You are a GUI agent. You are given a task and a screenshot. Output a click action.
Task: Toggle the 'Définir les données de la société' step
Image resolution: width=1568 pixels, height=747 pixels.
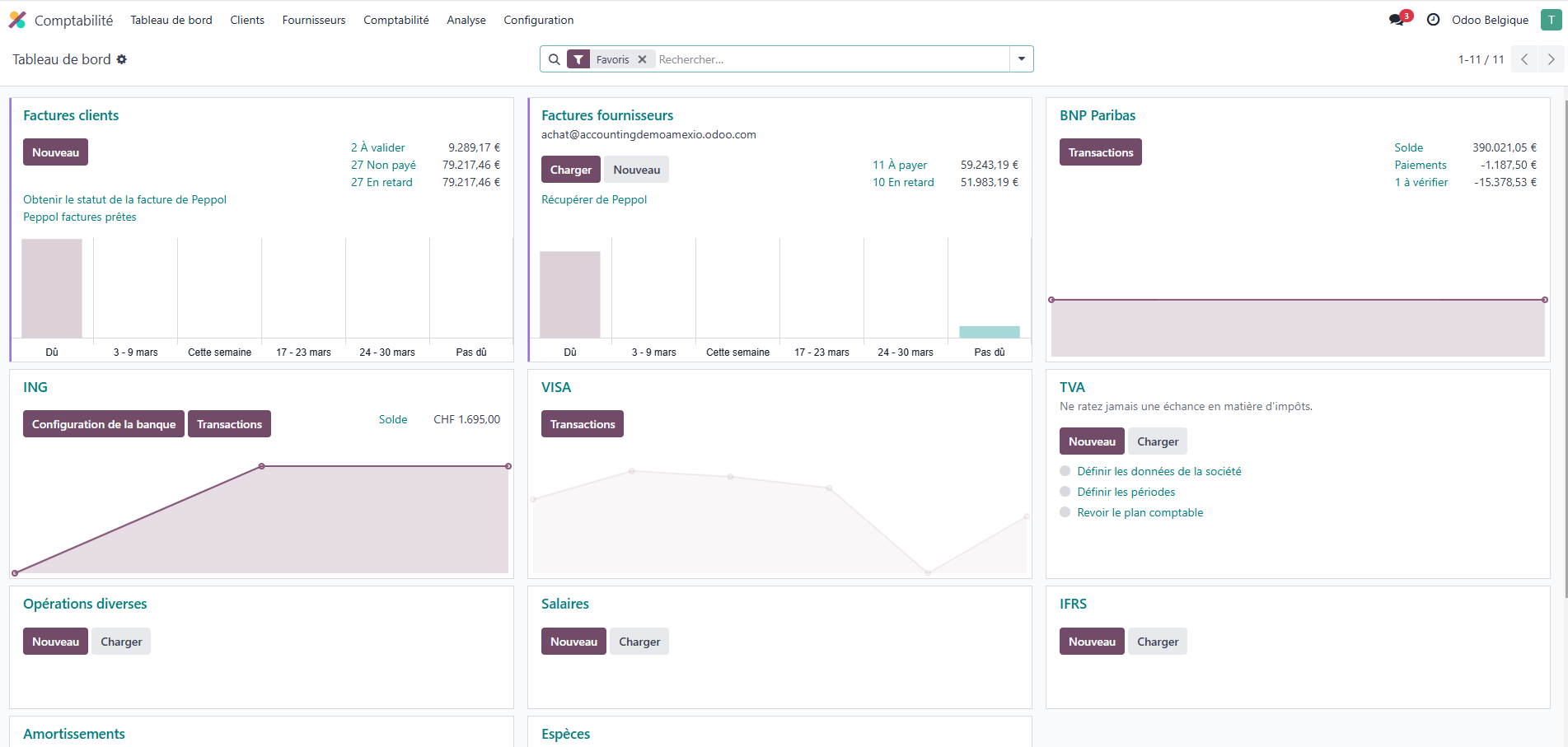point(1065,471)
